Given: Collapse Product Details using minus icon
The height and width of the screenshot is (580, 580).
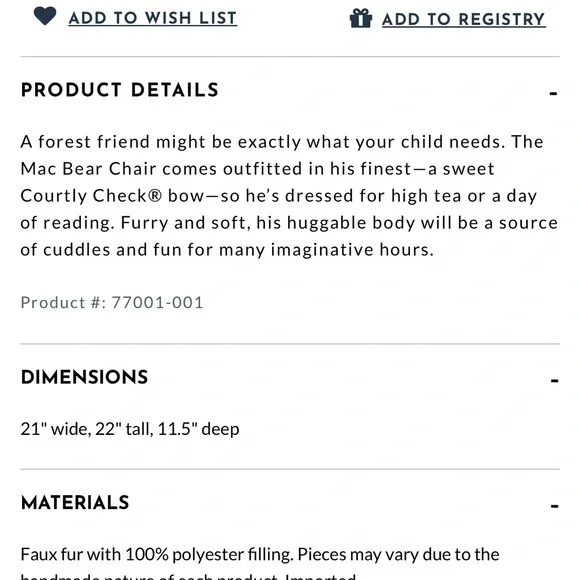Looking at the screenshot, I should 553,94.
